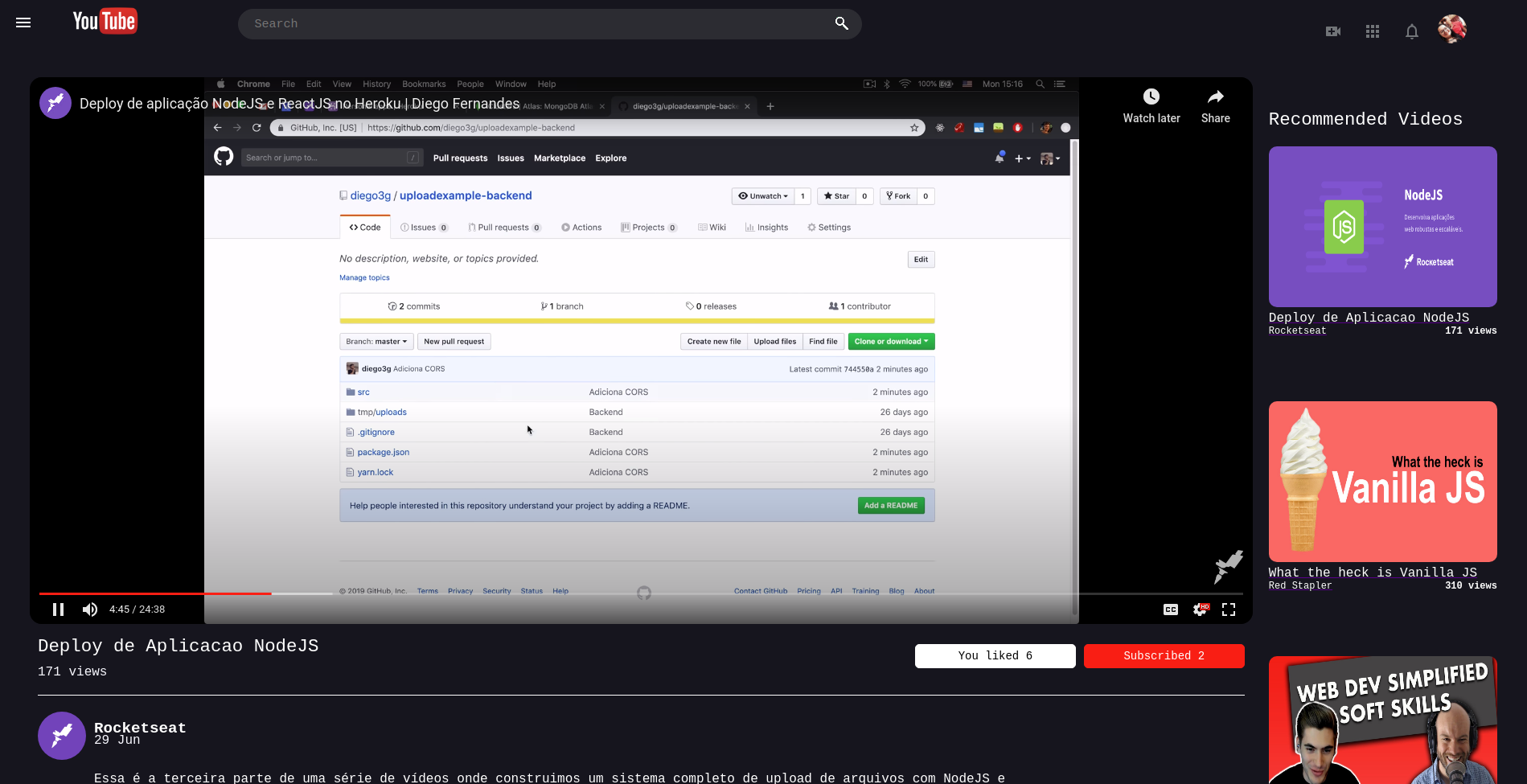Click the Rocketseat avatar beside the 29 Jun date

[62, 736]
